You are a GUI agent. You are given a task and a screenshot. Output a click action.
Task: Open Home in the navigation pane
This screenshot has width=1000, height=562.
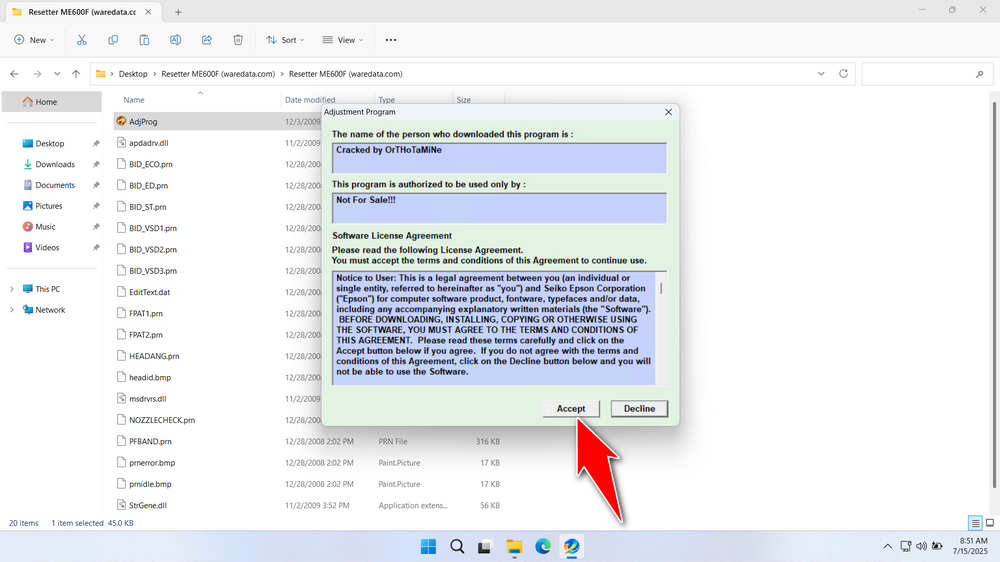tap(52, 102)
